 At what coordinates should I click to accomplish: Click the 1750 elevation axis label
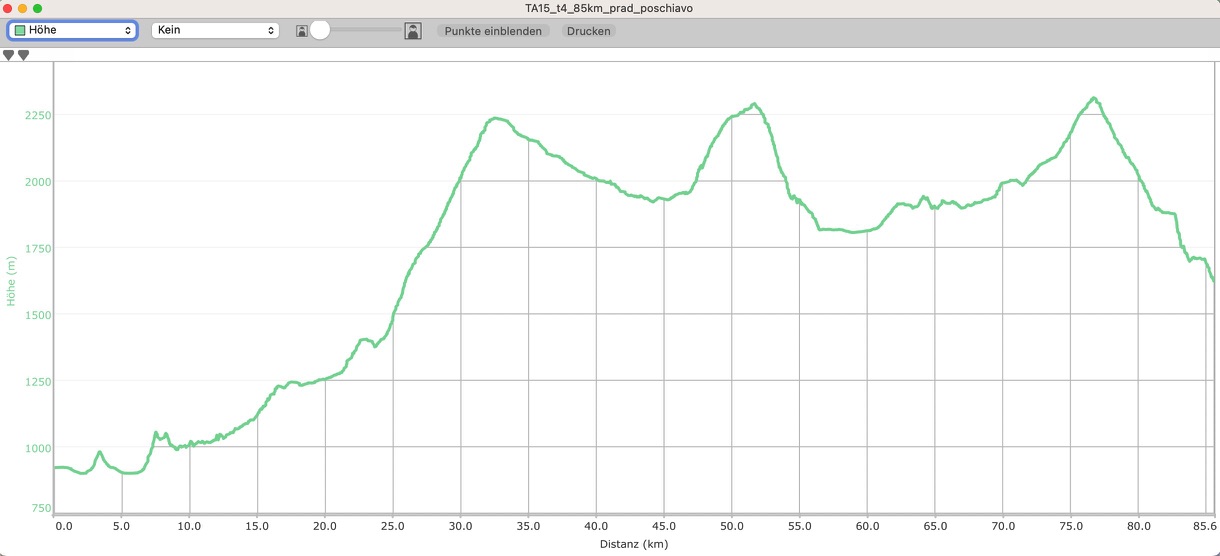coord(37,248)
